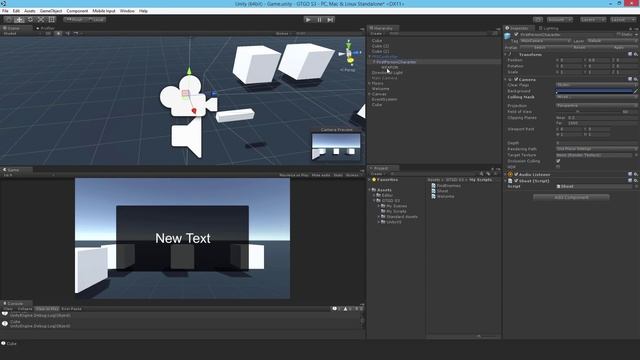Viewport: 640px width, 360px height.
Task: Click the Add Component button
Action: click(571, 198)
